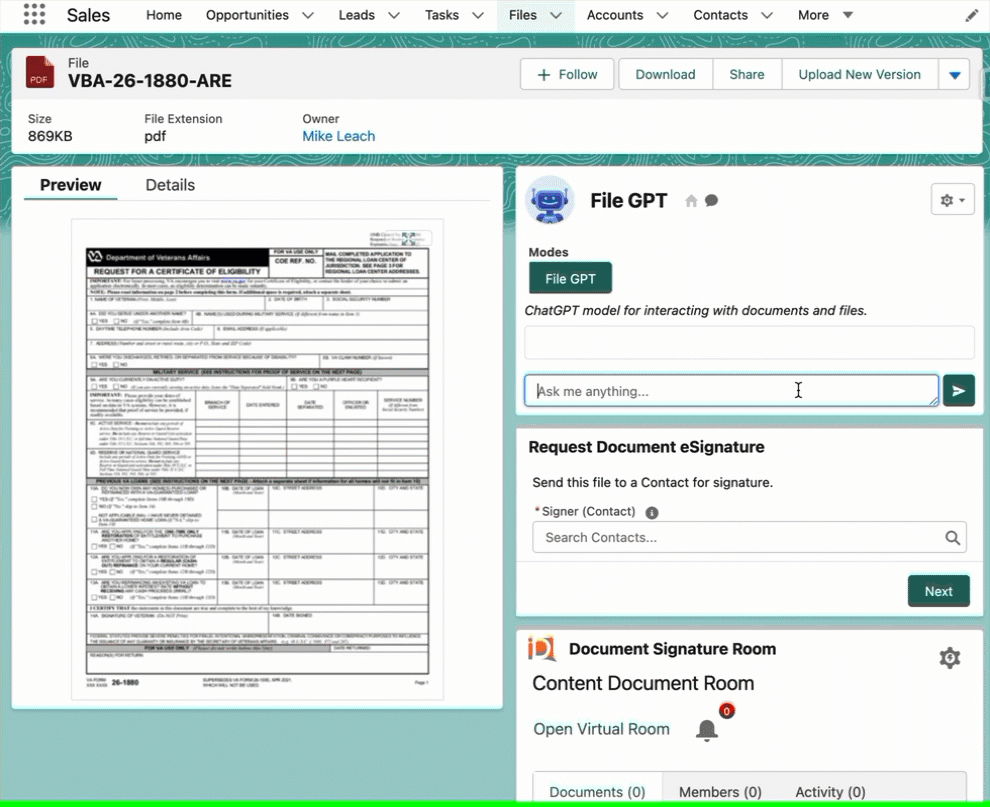Click the notification bell icon
Image resolution: width=990 pixels, height=807 pixels.
[x=707, y=731]
